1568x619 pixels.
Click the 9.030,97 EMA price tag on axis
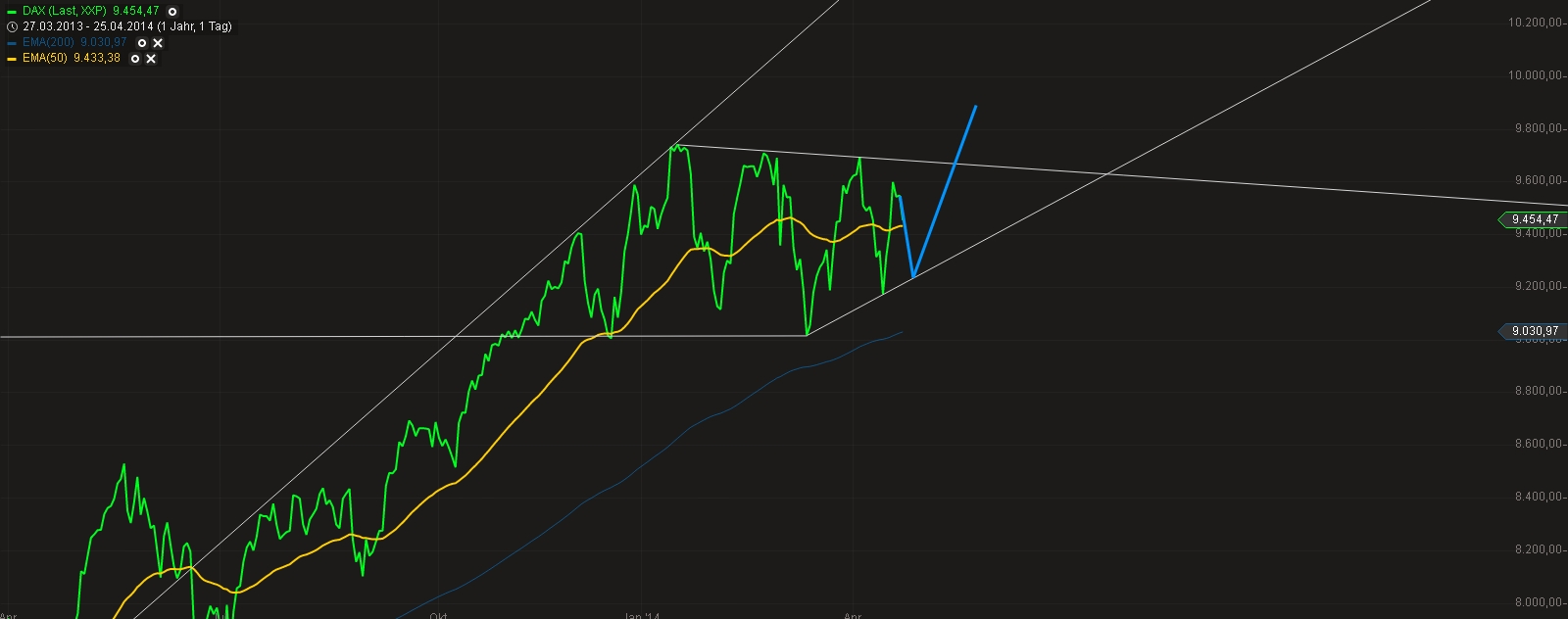click(1534, 331)
